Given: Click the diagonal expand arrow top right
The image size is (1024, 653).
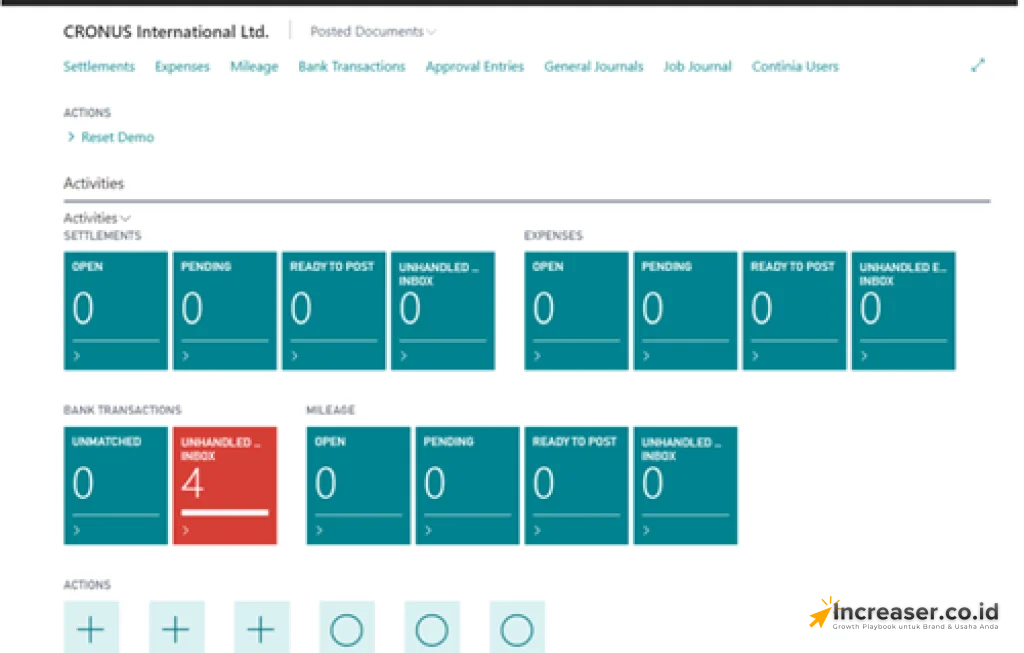Looking at the screenshot, I should point(977,65).
